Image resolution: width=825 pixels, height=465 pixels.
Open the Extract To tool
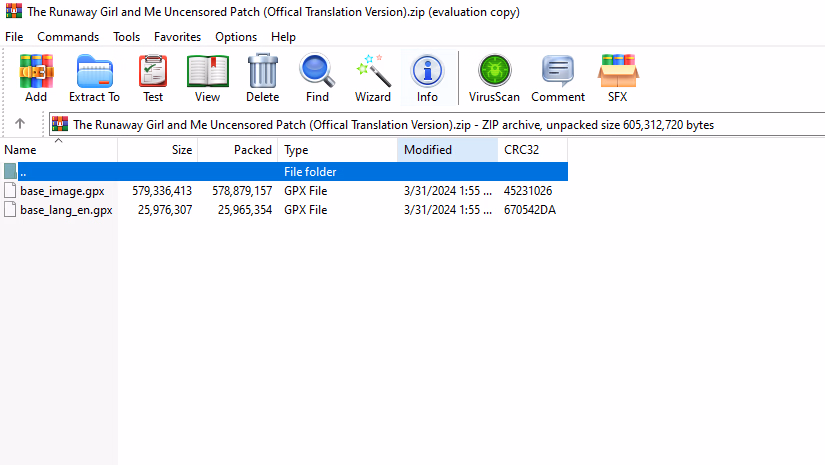[x=94, y=78]
